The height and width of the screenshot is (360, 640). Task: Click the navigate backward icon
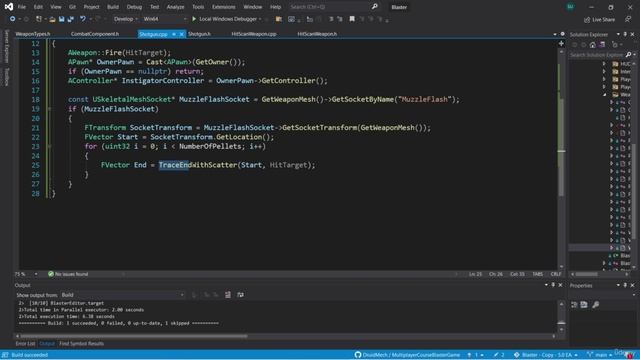coord(13,19)
